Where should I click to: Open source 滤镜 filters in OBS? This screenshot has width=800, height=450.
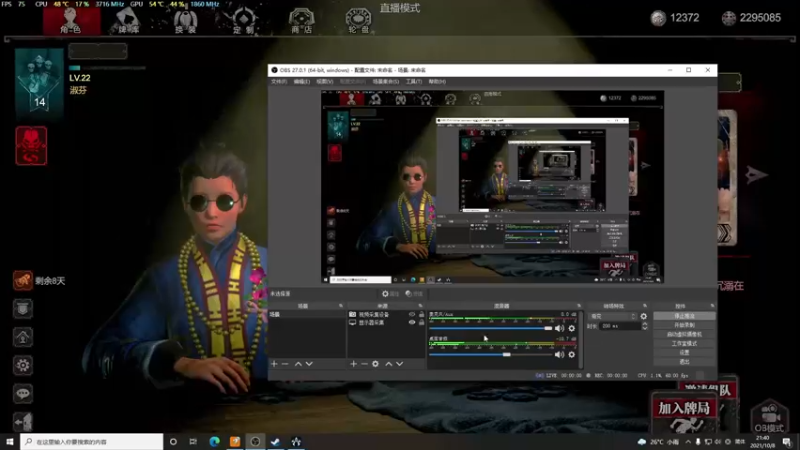414,294
